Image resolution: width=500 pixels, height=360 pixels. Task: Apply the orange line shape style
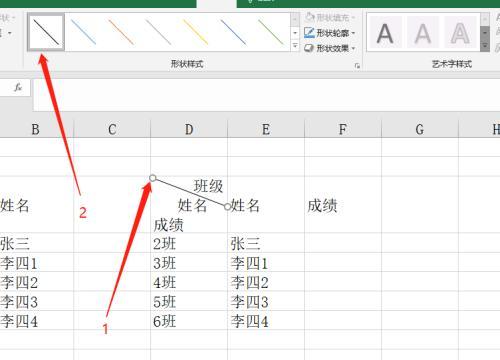click(121, 32)
